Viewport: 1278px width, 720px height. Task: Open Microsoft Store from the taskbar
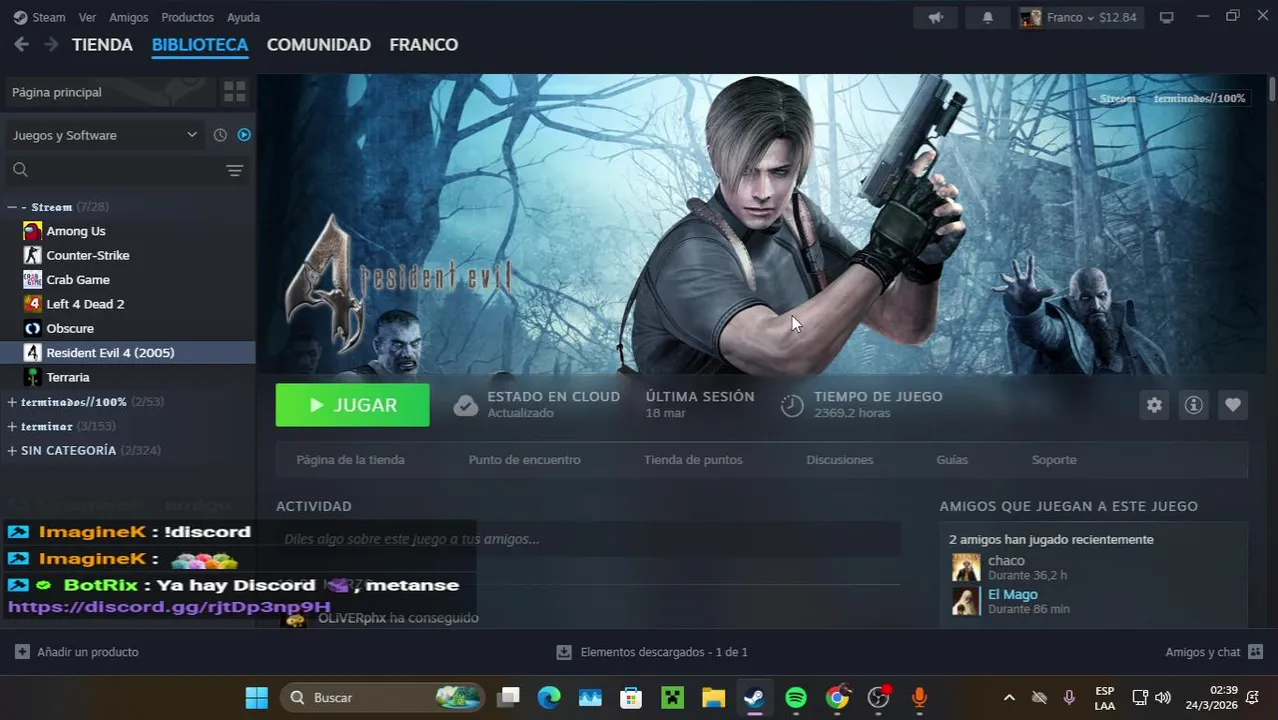[x=630, y=697]
